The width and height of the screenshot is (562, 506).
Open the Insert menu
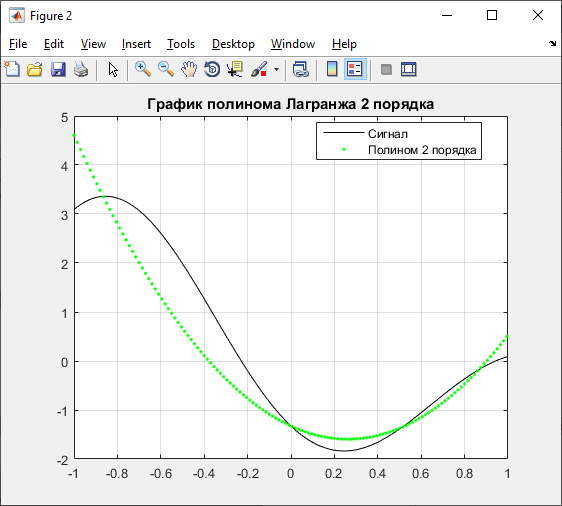tap(136, 44)
